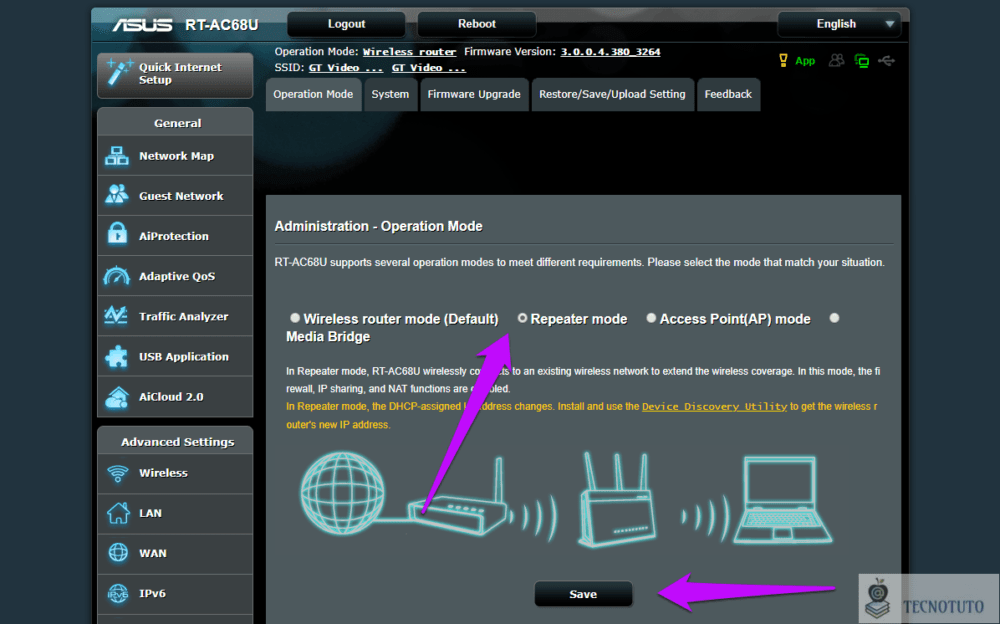Select Repeater mode radio button

(x=522, y=318)
